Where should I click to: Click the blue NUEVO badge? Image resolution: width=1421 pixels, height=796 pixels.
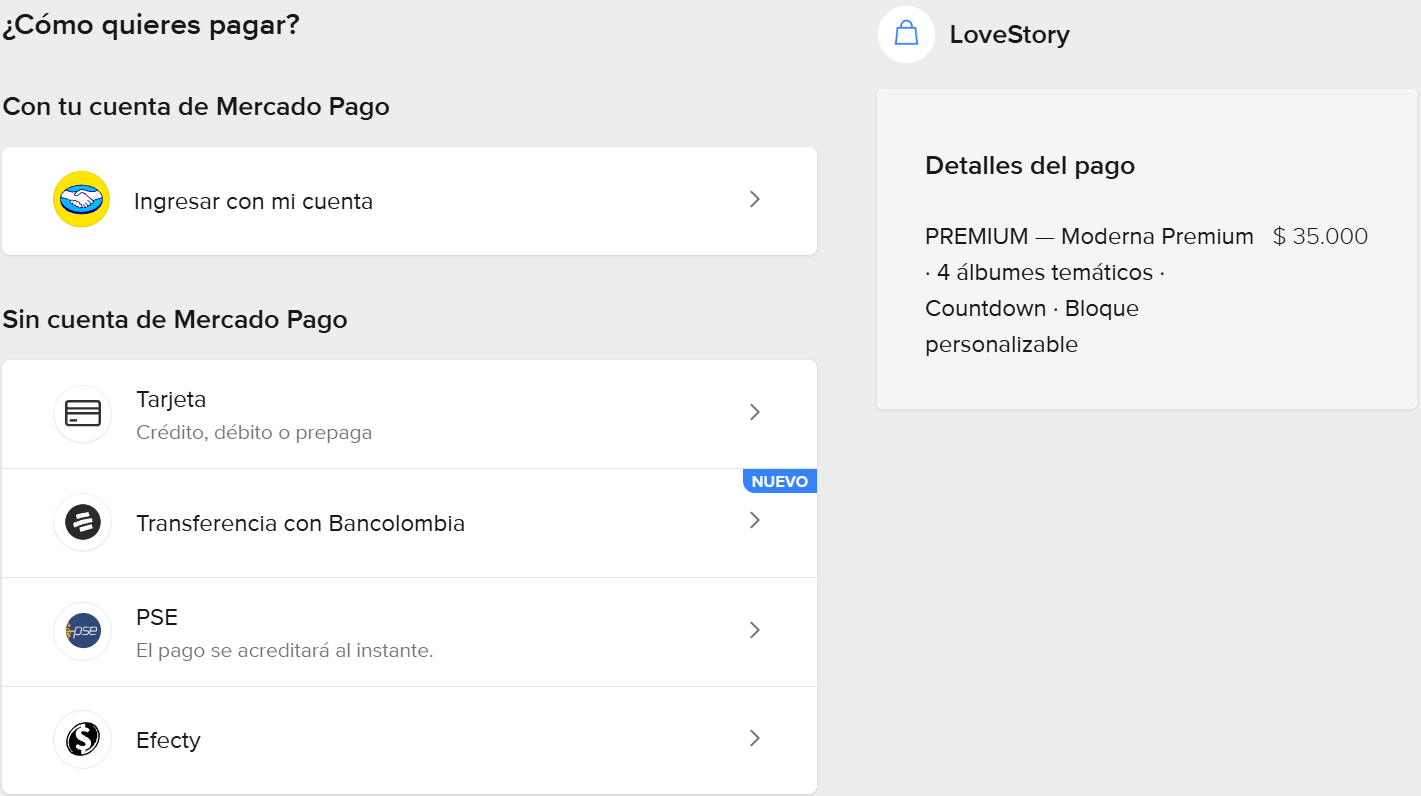click(x=779, y=481)
